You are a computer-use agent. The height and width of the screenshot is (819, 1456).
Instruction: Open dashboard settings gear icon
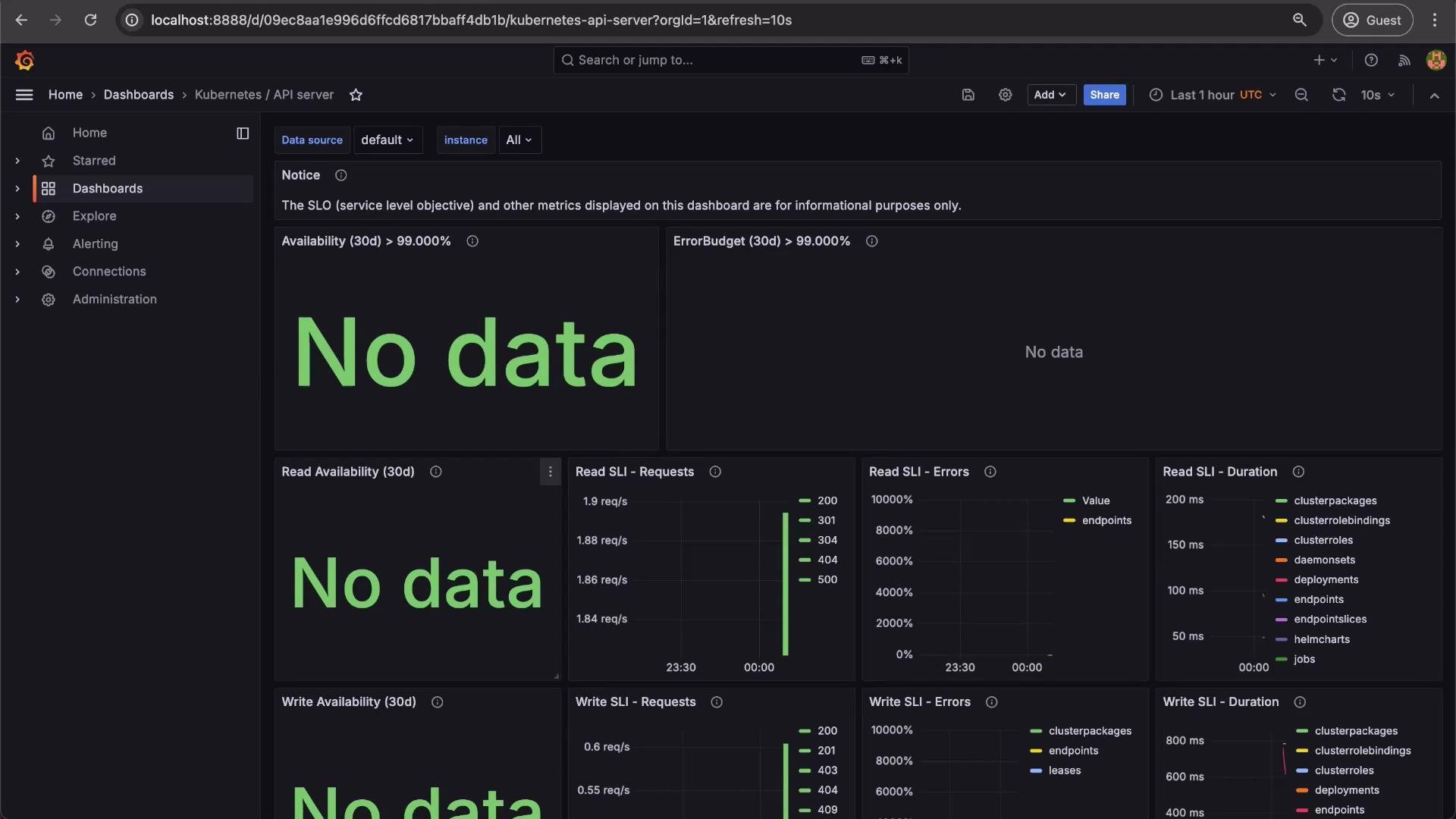pyautogui.click(x=1005, y=95)
